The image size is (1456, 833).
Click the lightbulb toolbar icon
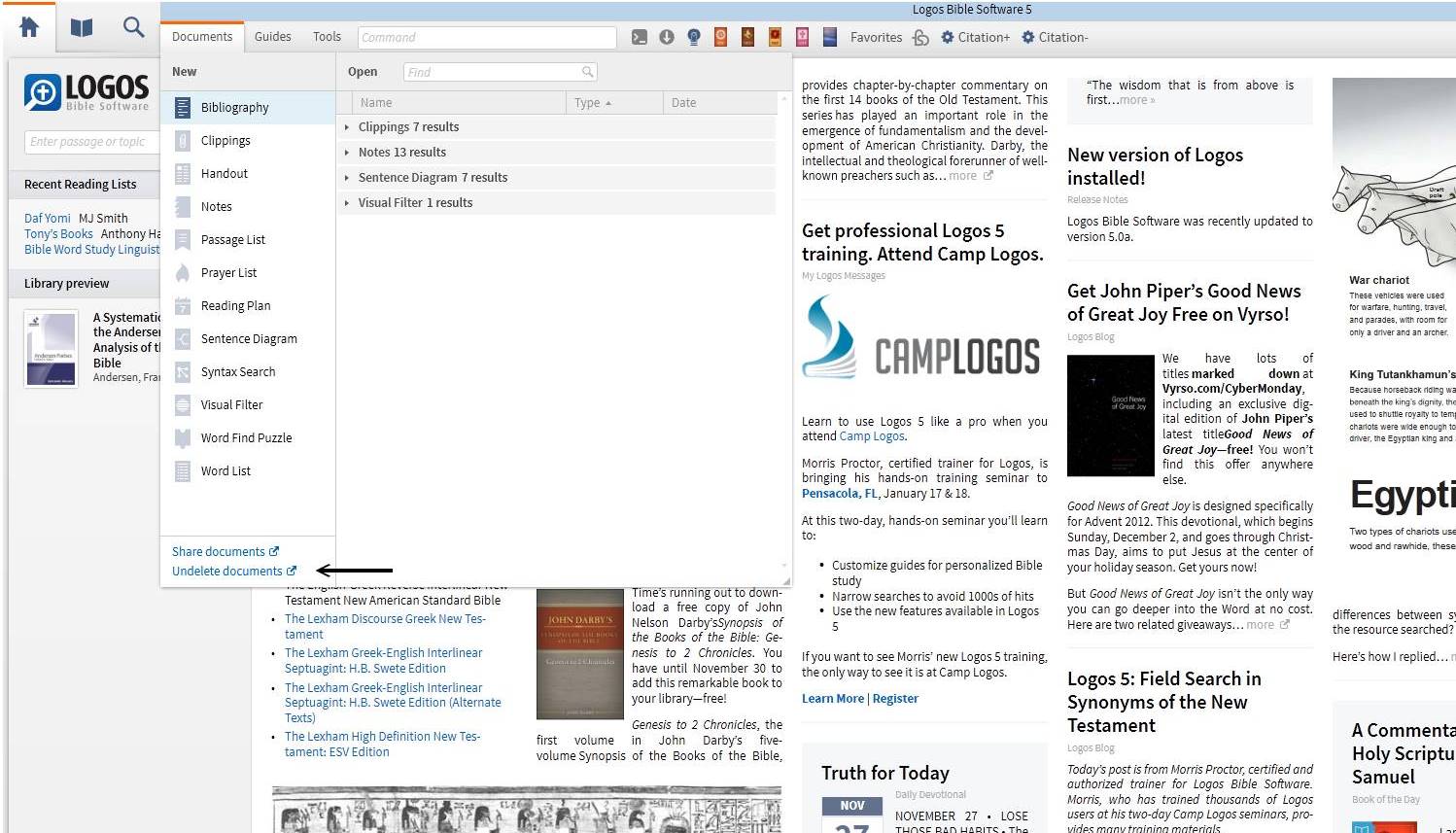click(694, 37)
